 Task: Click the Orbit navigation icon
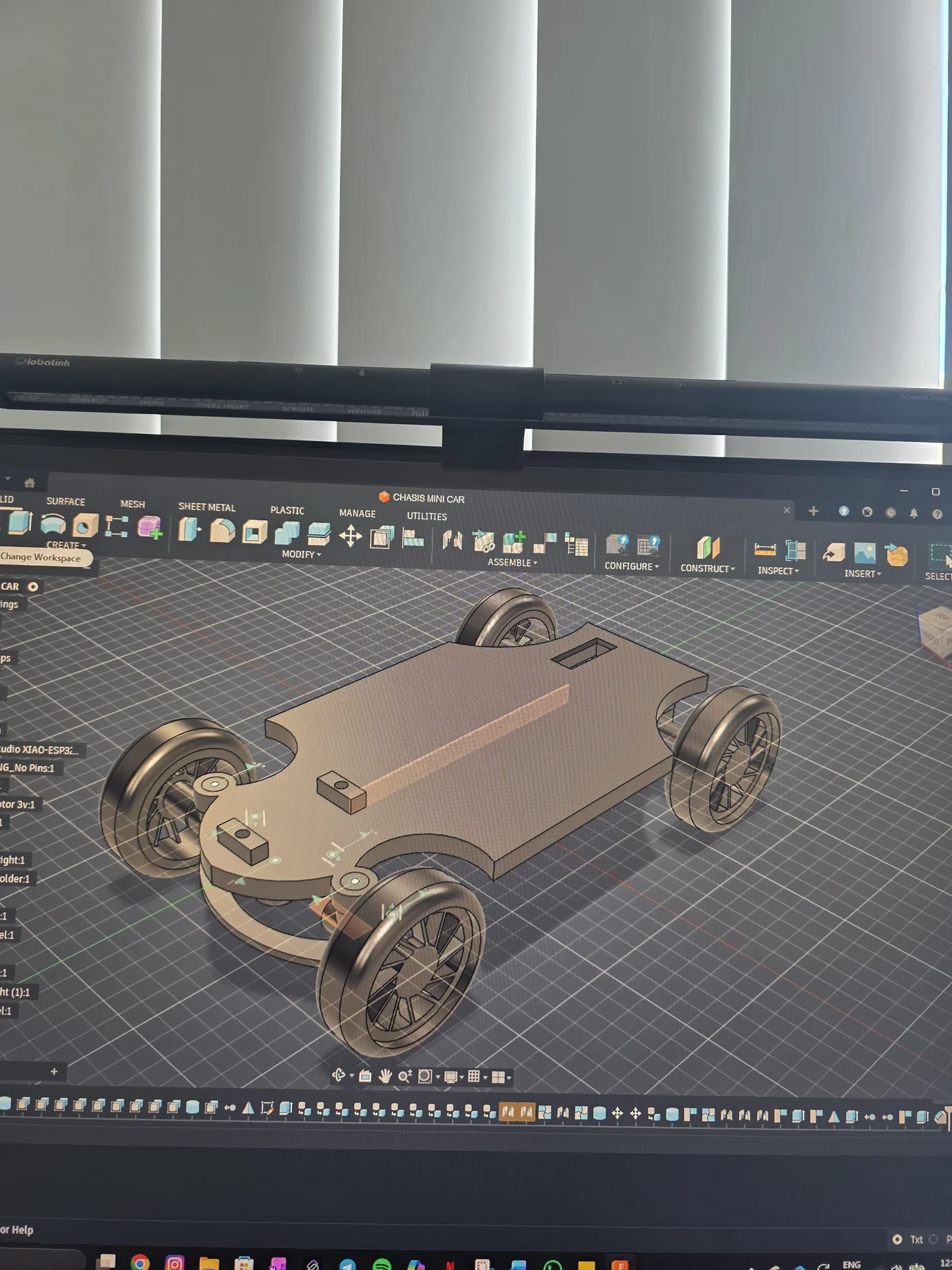click(339, 1075)
